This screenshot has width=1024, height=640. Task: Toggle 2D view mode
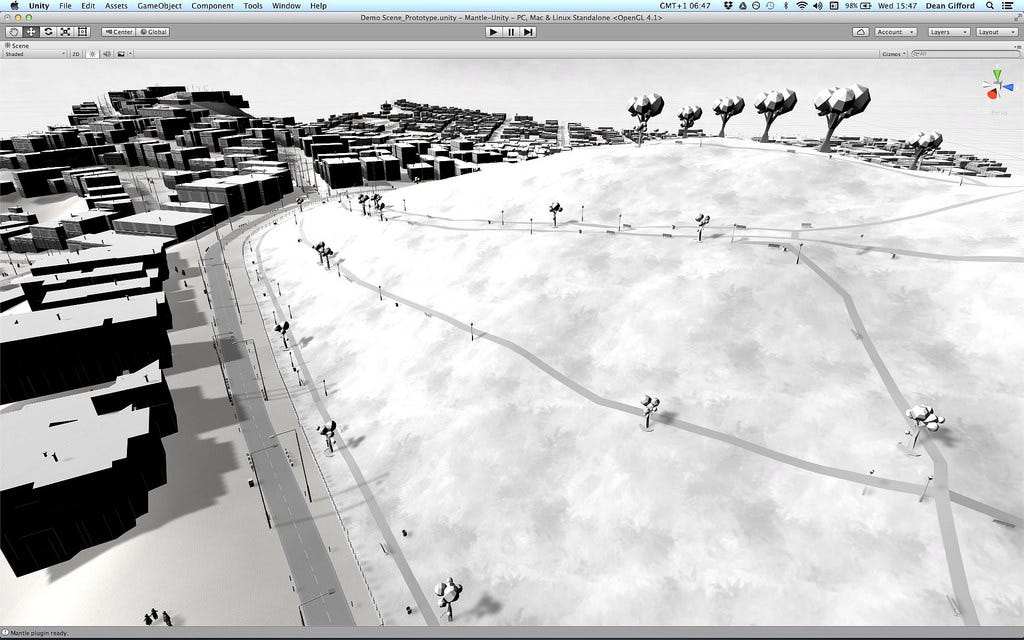pos(75,52)
